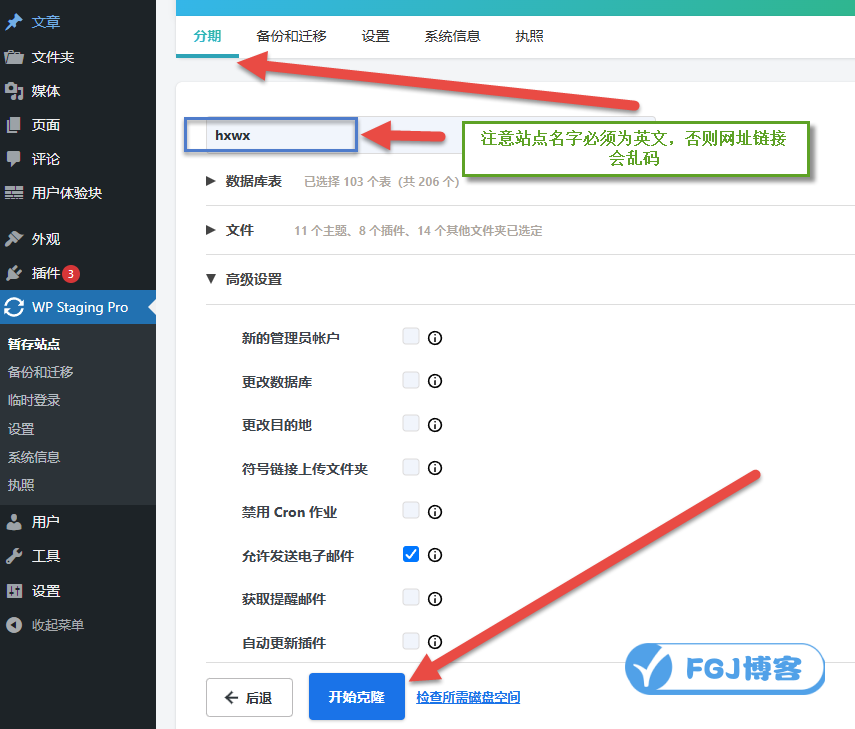
Task: Expand the database tables section
Action: pos(211,181)
